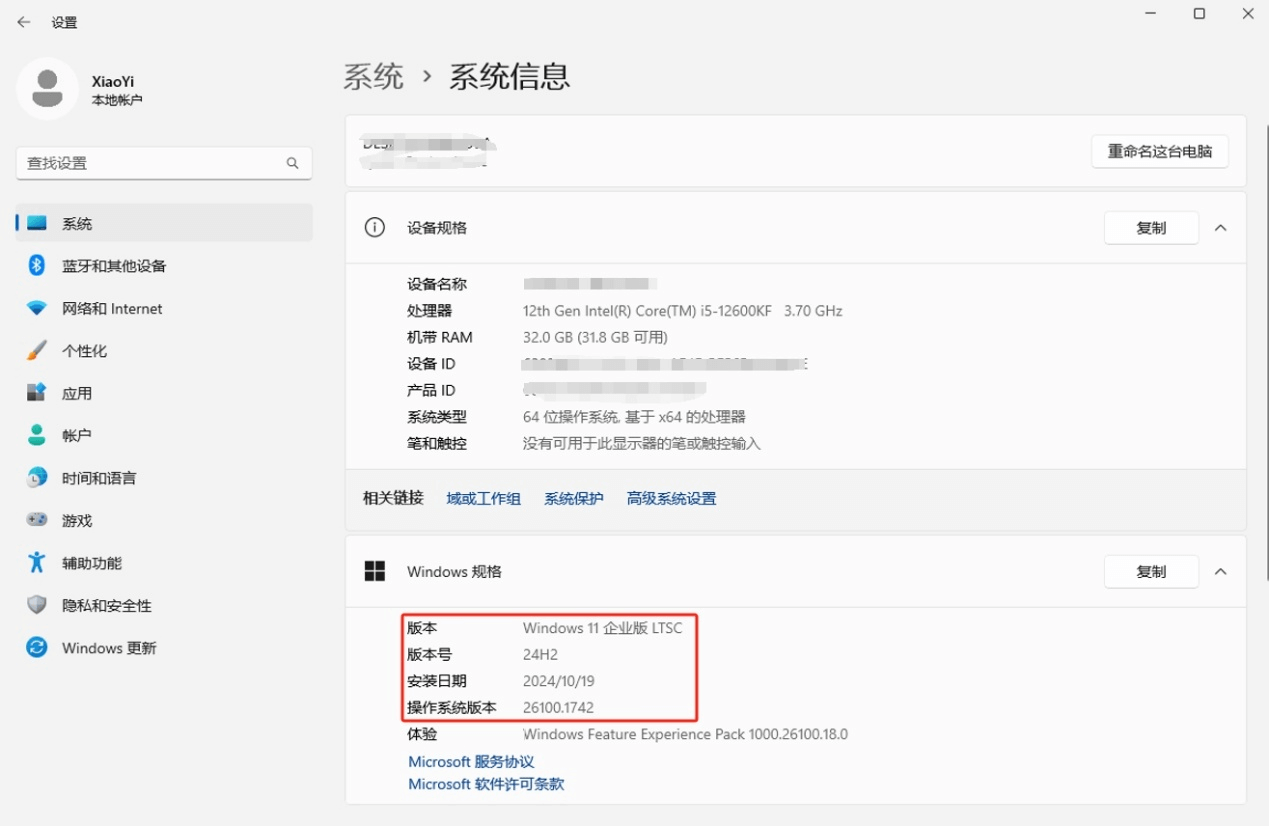Open the 域或工作组 link

pos(483,497)
